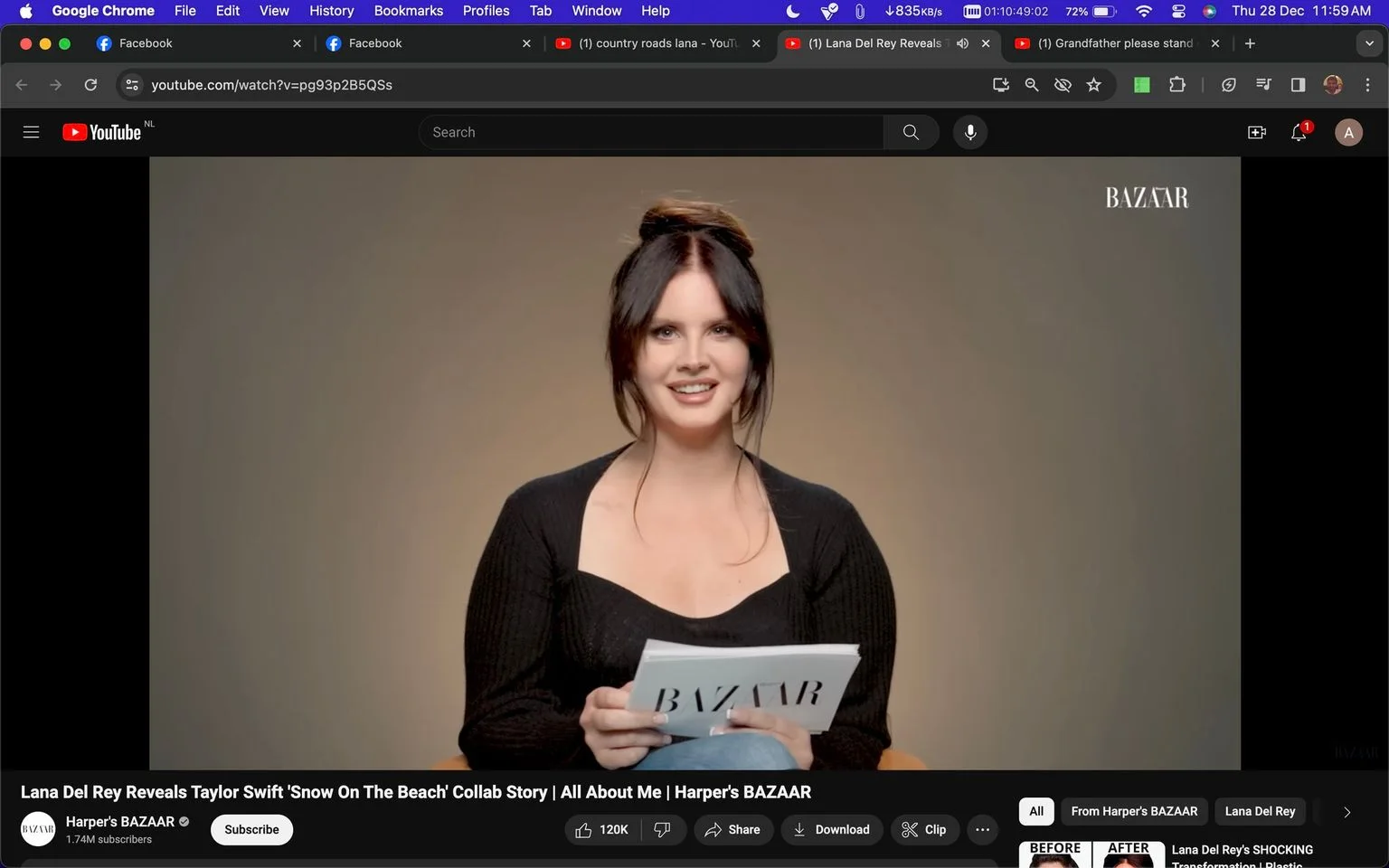1389x868 pixels.
Task: Subscribe to Harper's BAZAAR channel
Action: pos(251,829)
